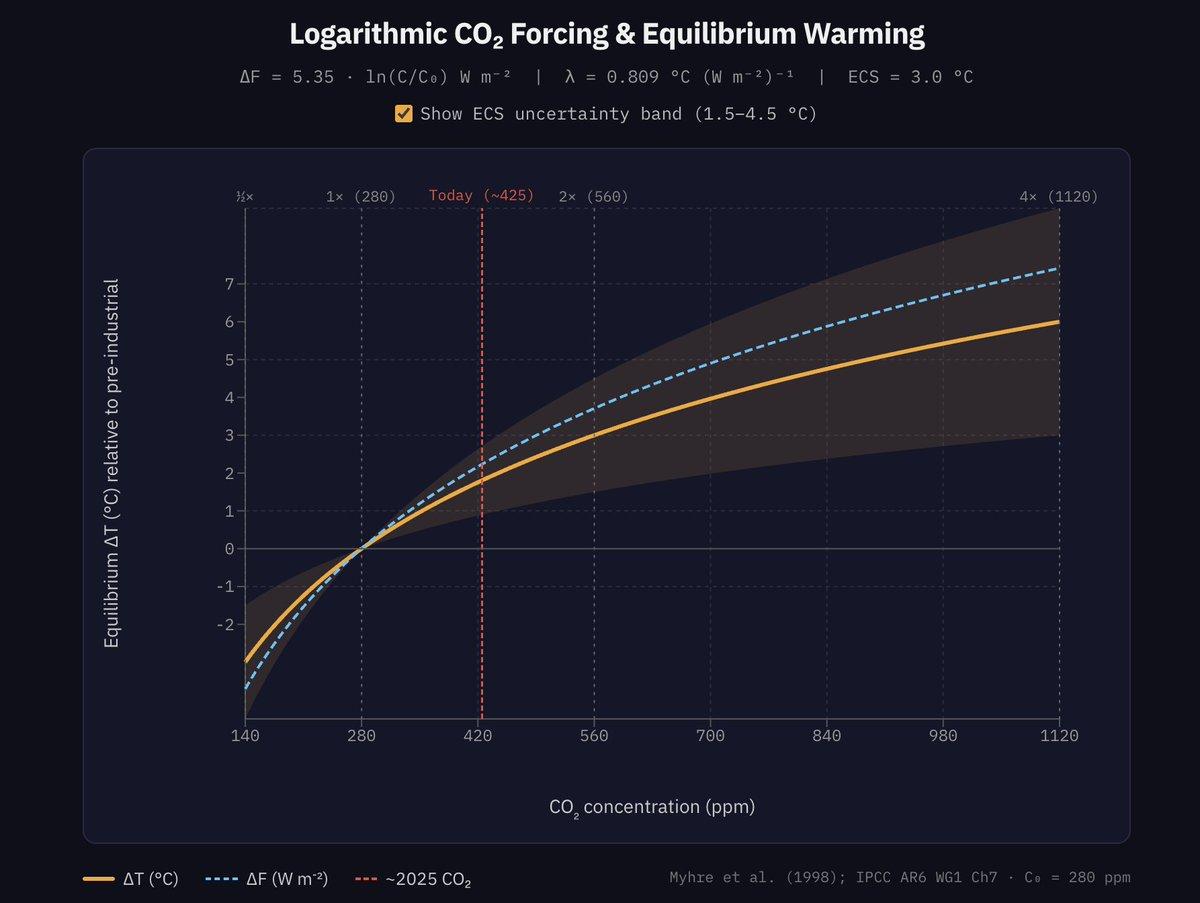Click the red dashed ~2025 CO₂ legend marker
This screenshot has height=903, width=1200.
(363, 877)
